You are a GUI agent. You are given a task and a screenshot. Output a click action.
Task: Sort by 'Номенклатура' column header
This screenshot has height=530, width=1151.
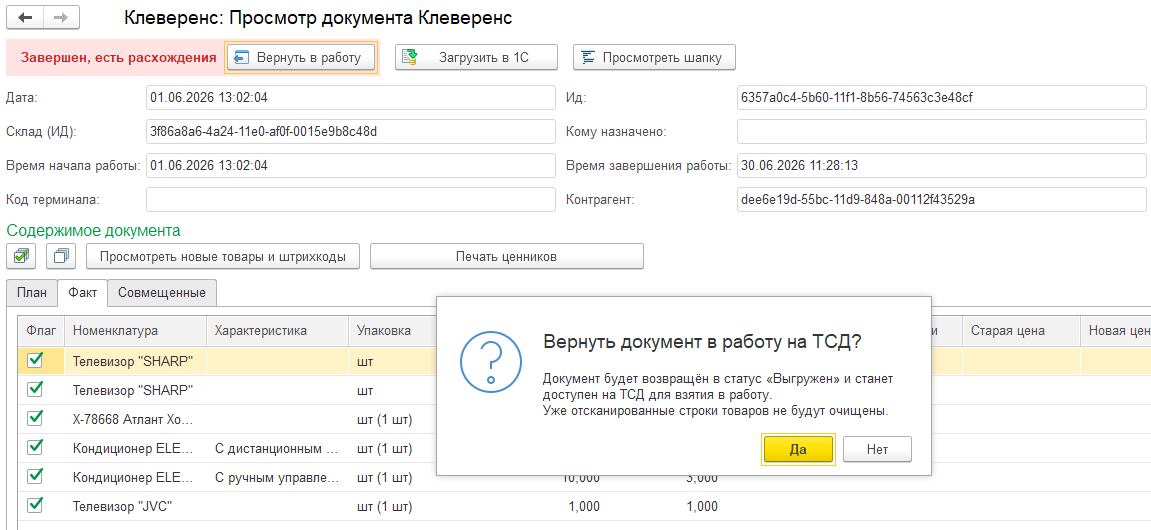click(135, 331)
